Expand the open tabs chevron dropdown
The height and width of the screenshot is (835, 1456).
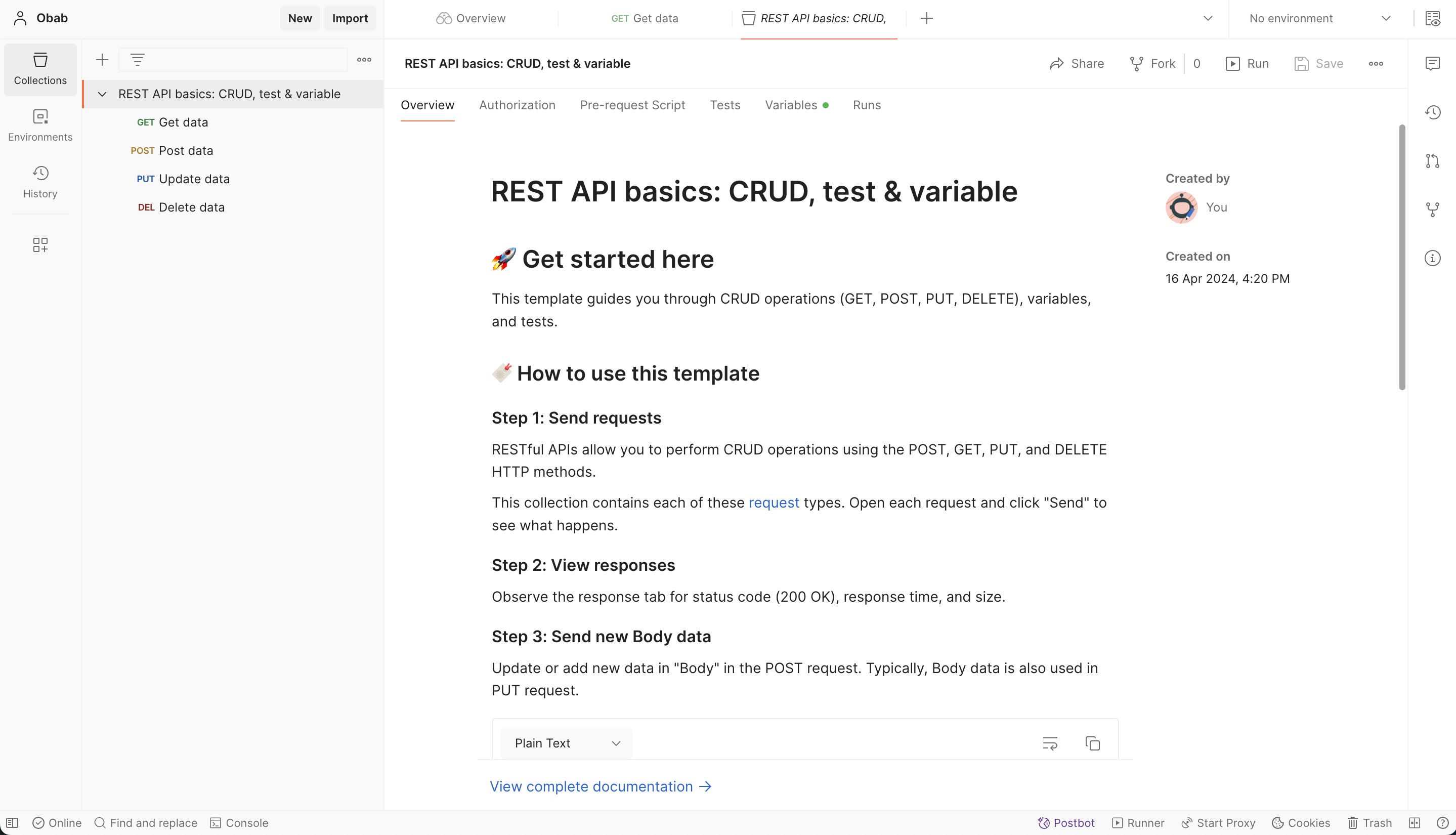pyautogui.click(x=1208, y=18)
